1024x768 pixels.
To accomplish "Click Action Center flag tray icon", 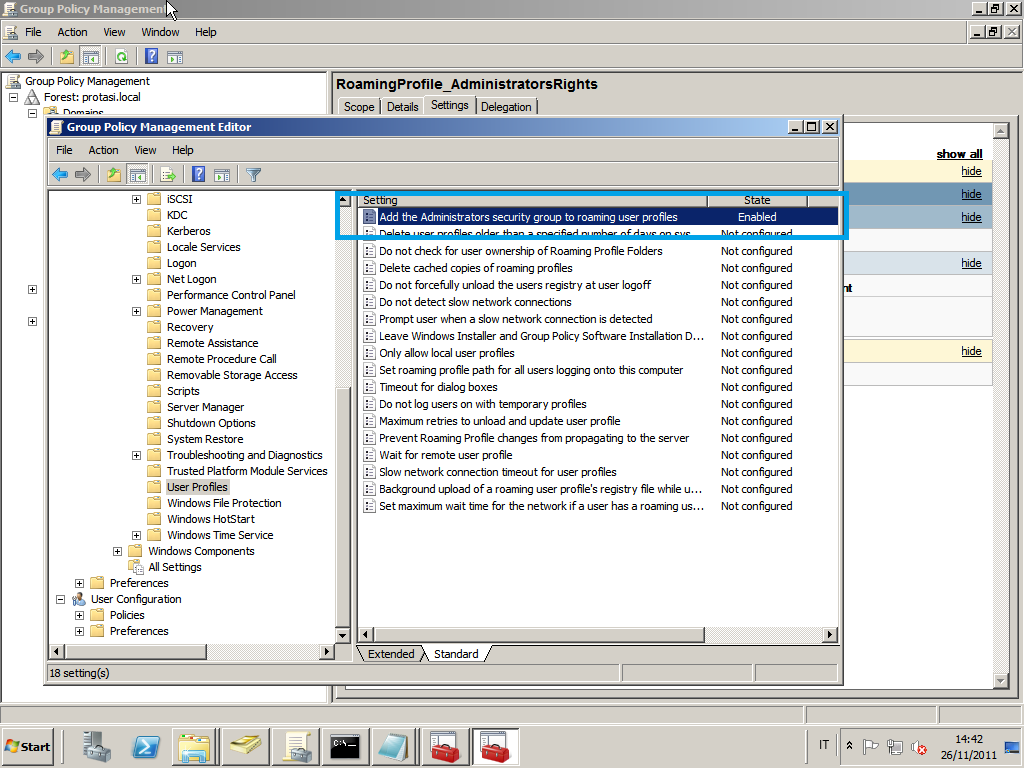I will [x=870, y=746].
